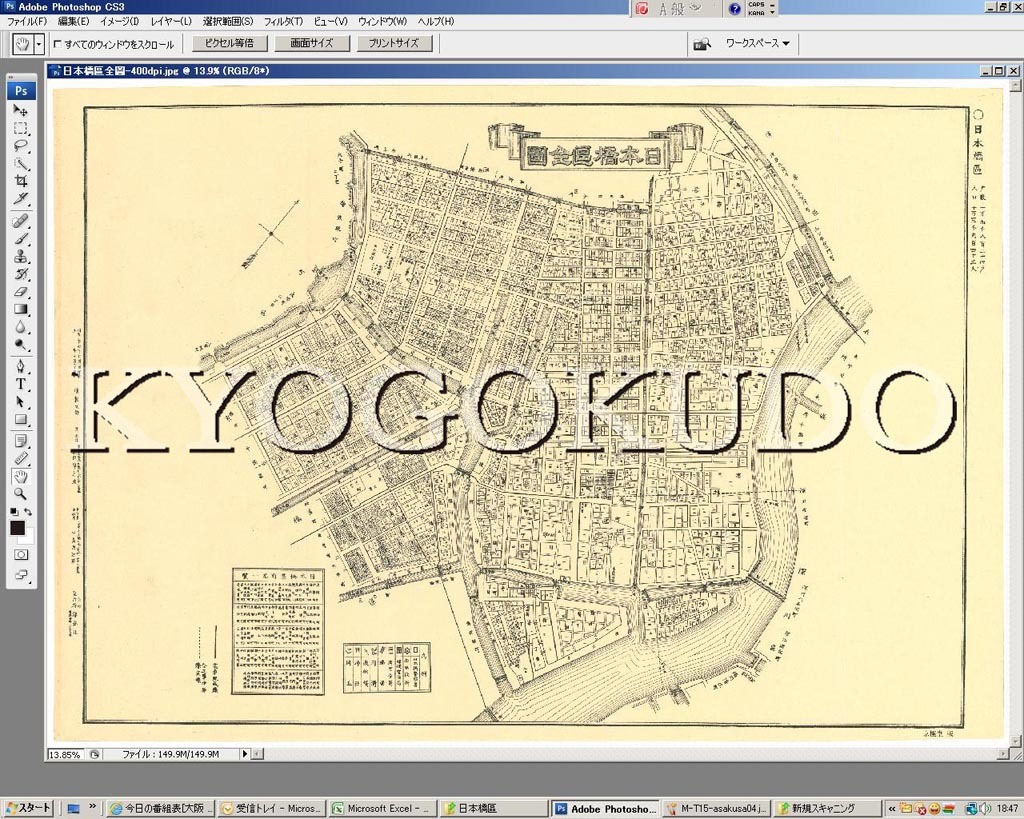Click the Actual Pixels button
The image size is (1024, 819).
[x=229, y=44]
